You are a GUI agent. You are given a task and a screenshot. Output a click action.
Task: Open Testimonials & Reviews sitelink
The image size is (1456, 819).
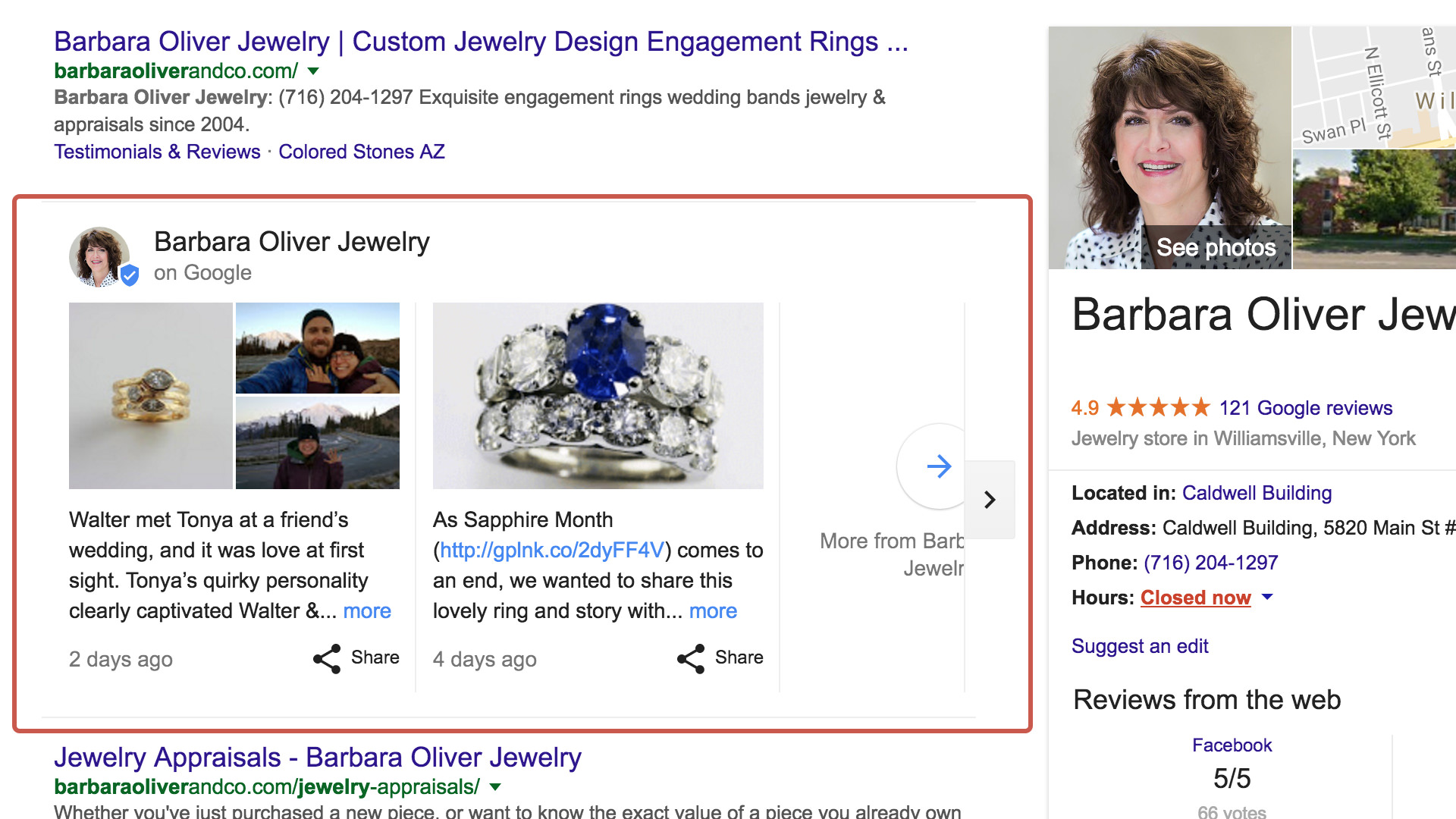click(x=157, y=152)
